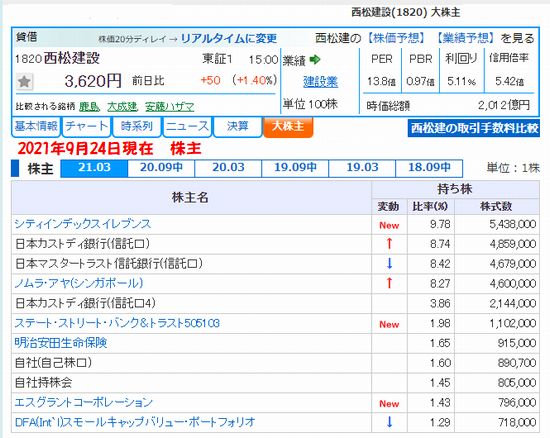Select the 18.09中 period tab
The width and height of the screenshot is (550, 438).
click(x=429, y=168)
